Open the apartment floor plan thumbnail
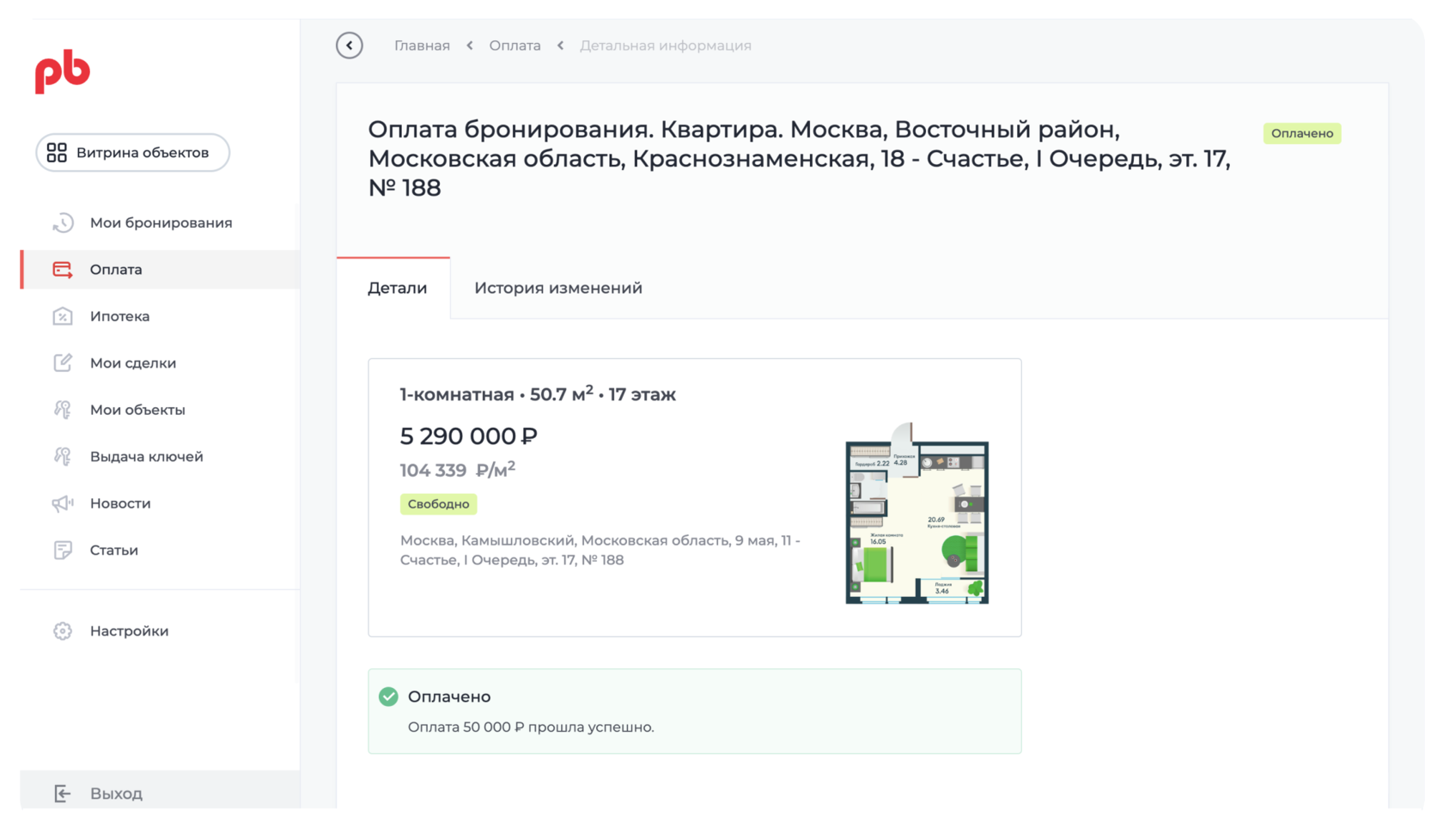 click(916, 514)
